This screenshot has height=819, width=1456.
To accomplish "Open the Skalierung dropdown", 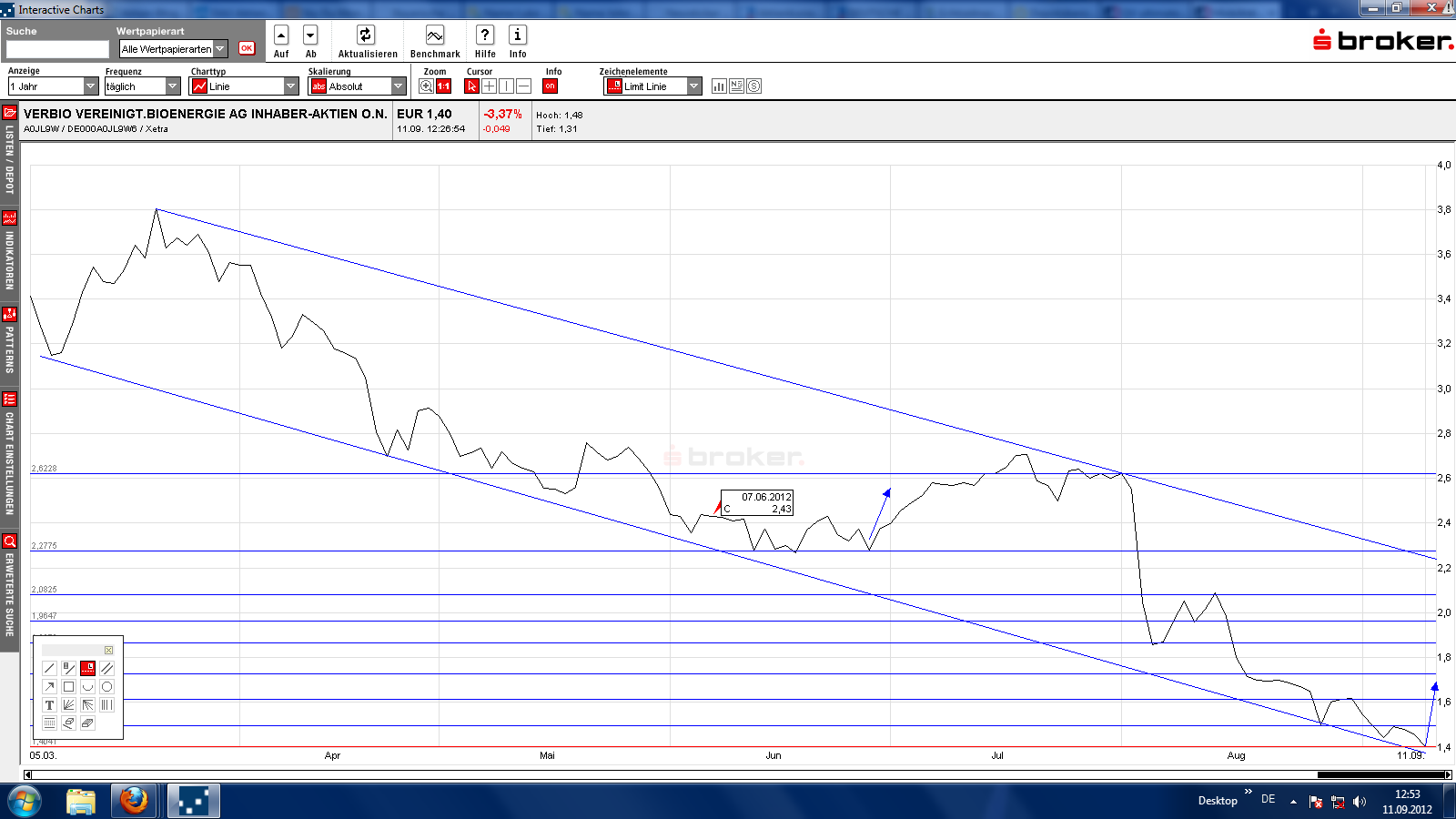I will tap(357, 86).
